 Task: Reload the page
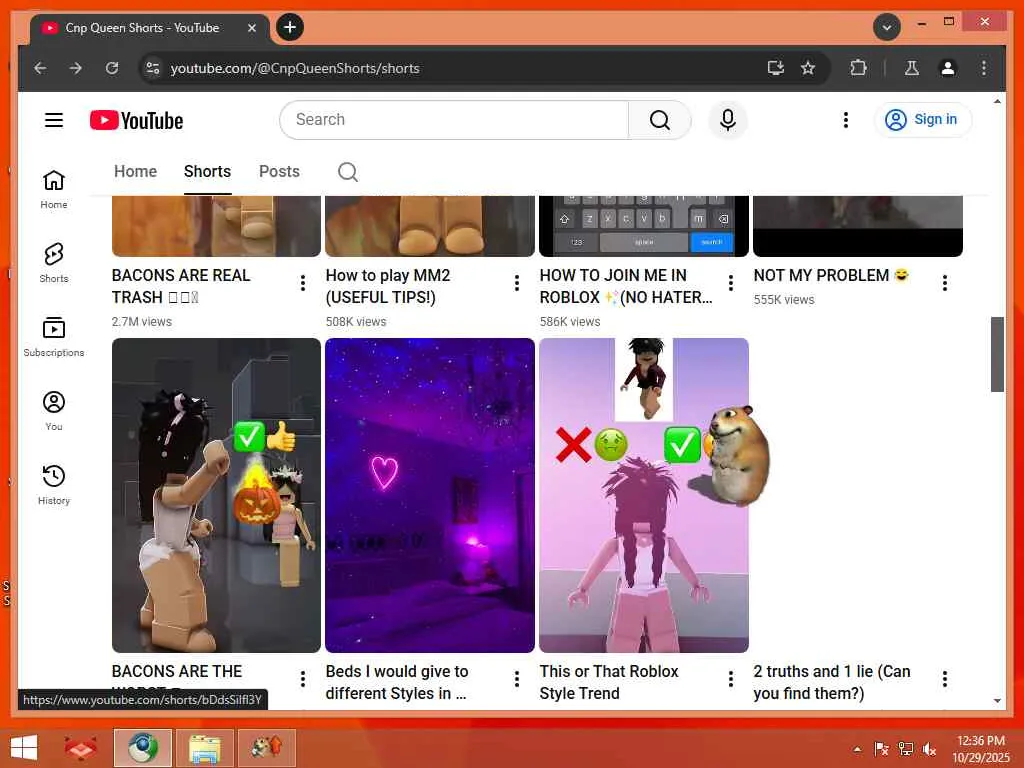(112, 68)
